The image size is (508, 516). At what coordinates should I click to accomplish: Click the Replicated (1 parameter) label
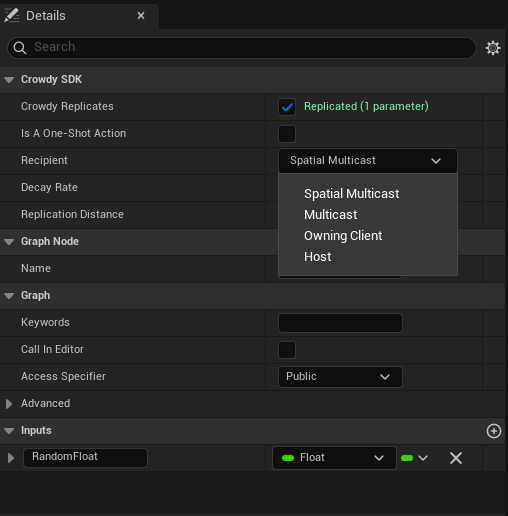(x=366, y=106)
